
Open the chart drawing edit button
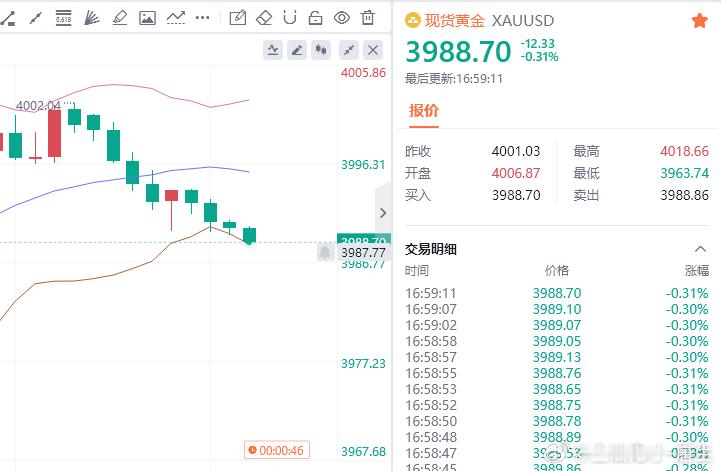[x=297, y=50]
